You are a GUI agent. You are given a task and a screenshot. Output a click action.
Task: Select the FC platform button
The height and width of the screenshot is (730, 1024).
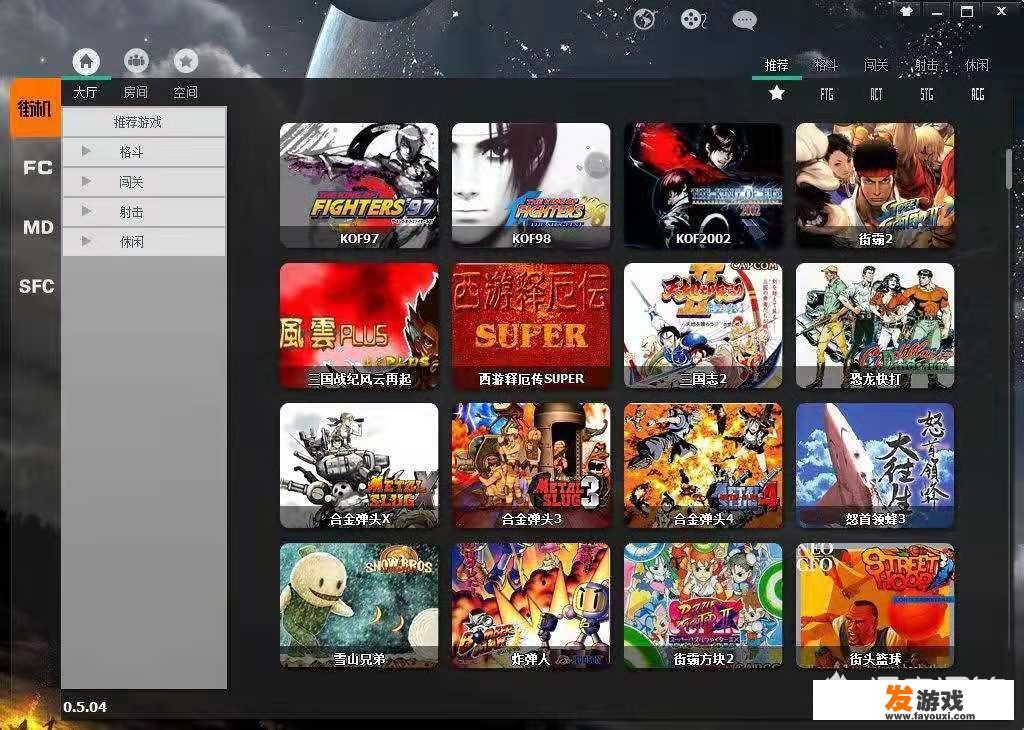pos(38,168)
